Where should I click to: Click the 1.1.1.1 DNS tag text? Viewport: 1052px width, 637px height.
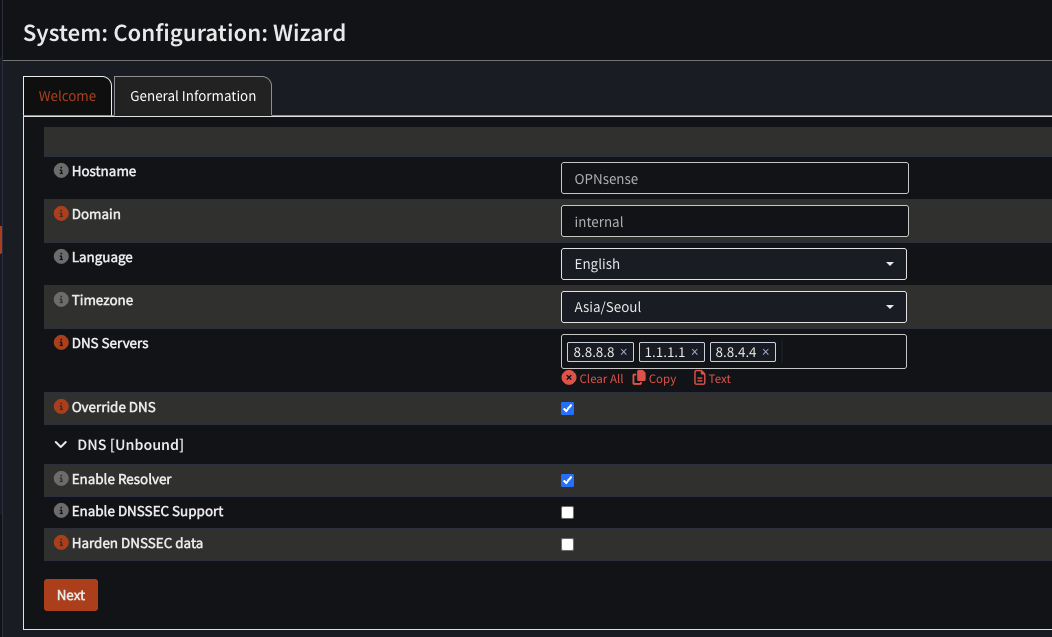[665, 352]
